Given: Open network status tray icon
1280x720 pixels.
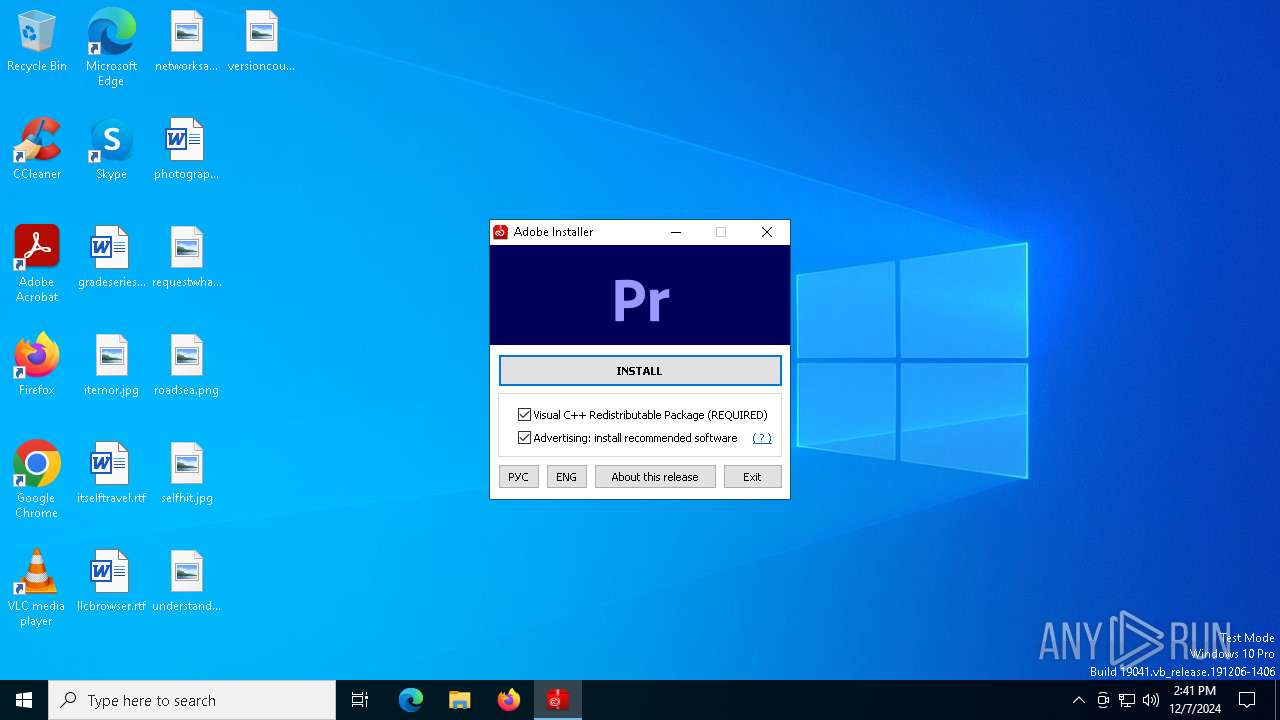Looking at the screenshot, I should (1127, 700).
